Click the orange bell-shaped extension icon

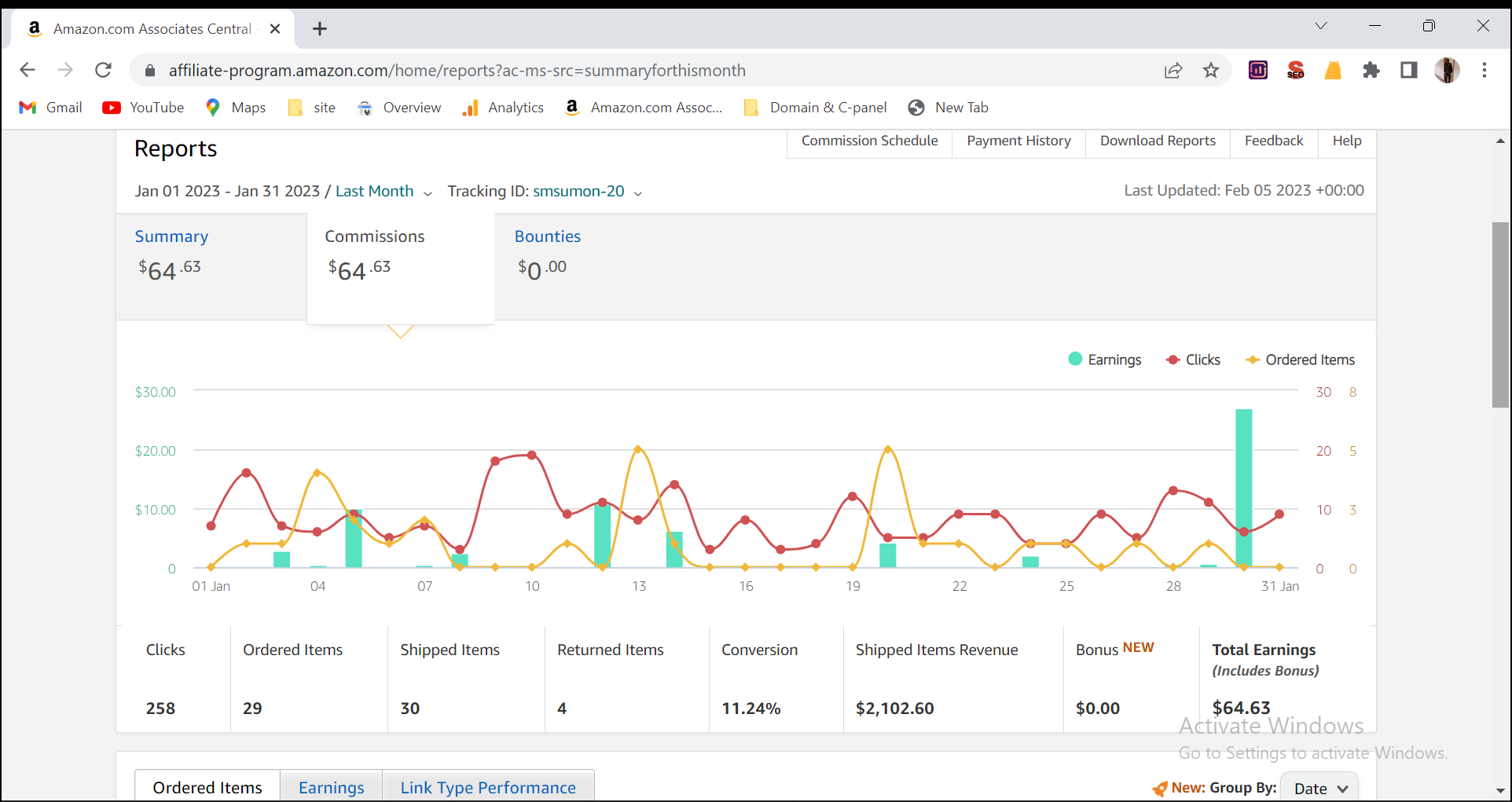point(1333,71)
